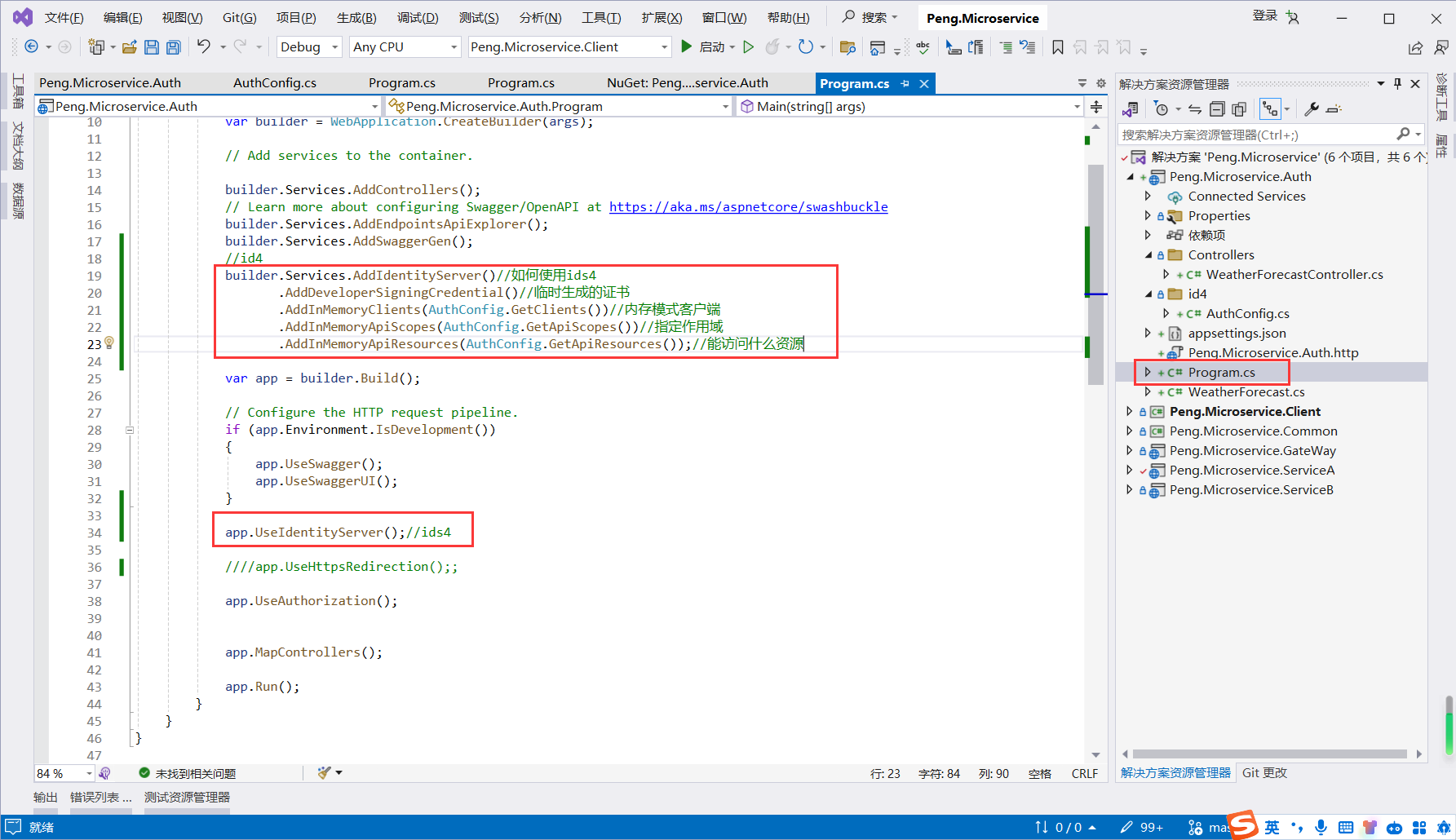Click the Live Share icon in title area
This screenshot has height=840, width=1456.
1415,47
